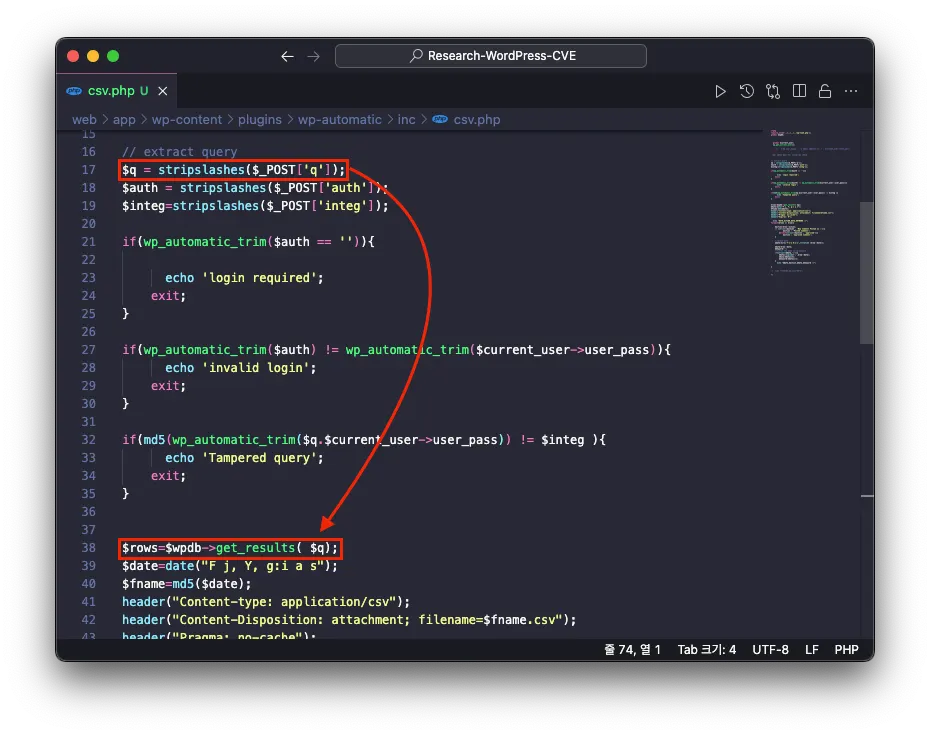
Task: Go forward with the right arrow
Action: pos(313,56)
